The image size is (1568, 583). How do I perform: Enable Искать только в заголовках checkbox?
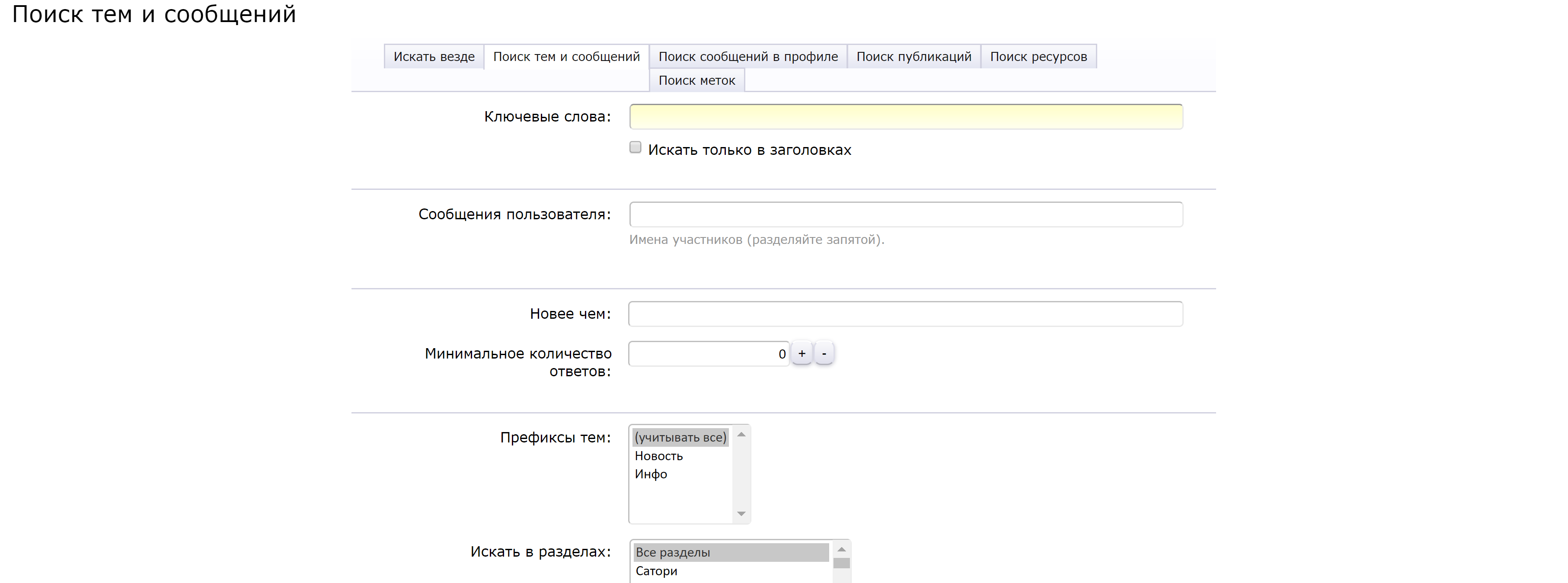(x=635, y=146)
